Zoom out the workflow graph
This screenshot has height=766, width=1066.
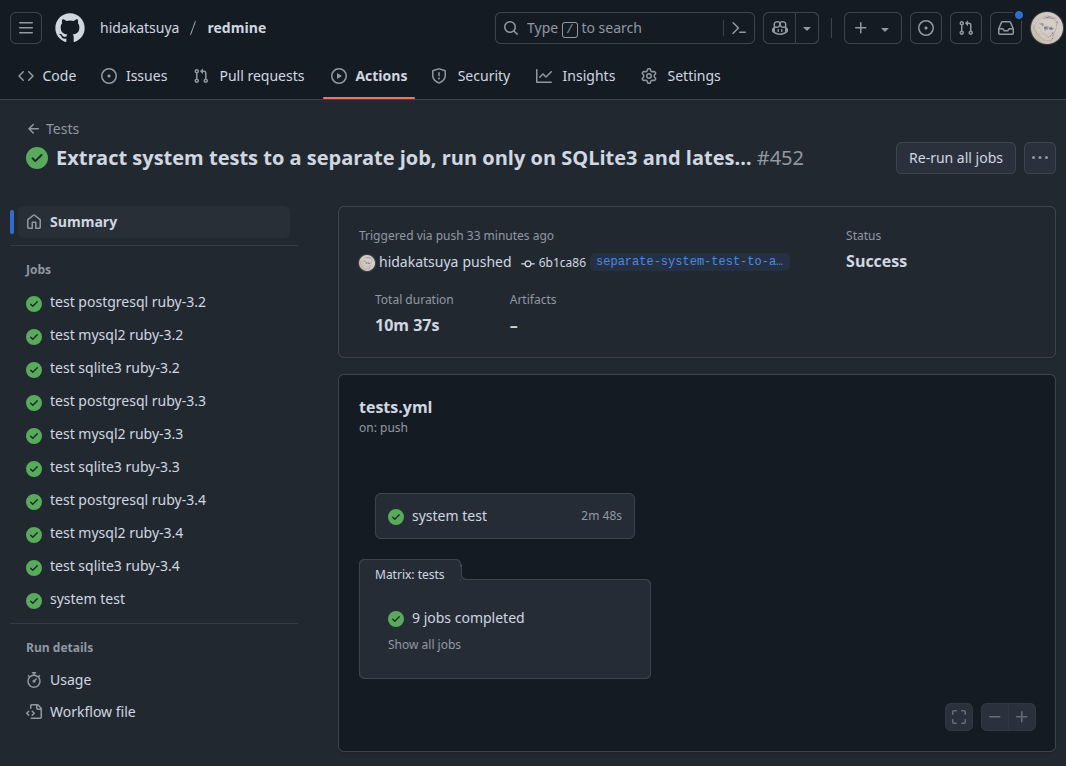[x=994, y=717]
